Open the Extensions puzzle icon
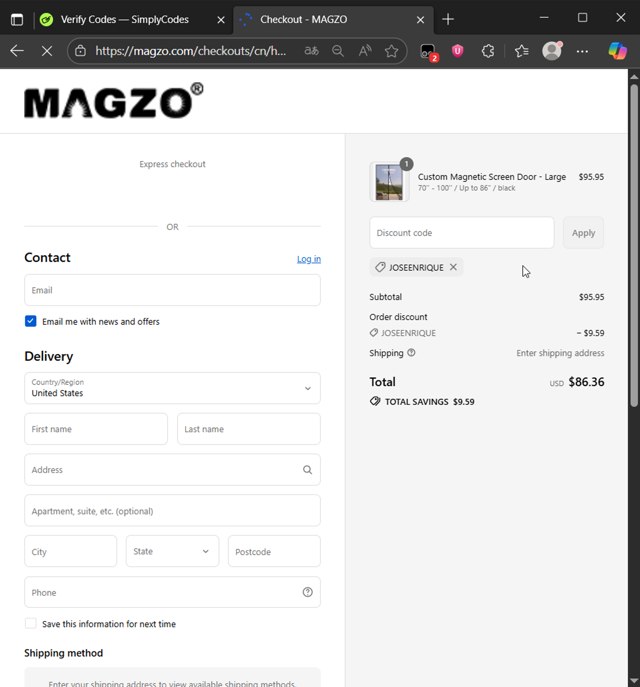Viewport: 640px width, 687px height. (x=488, y=51)
